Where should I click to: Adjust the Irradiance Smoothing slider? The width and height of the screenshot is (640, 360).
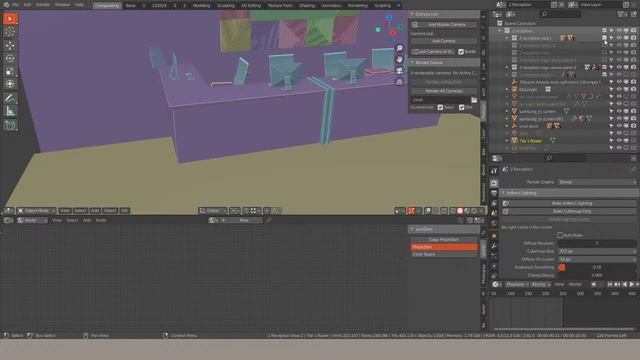(596, 267)
